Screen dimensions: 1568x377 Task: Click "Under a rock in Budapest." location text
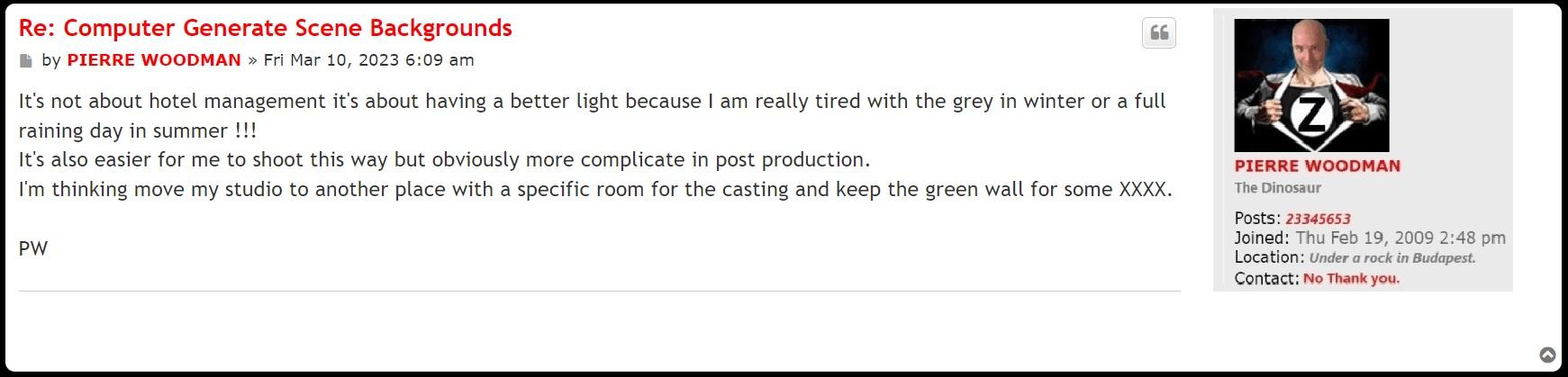coord(1391,258)
